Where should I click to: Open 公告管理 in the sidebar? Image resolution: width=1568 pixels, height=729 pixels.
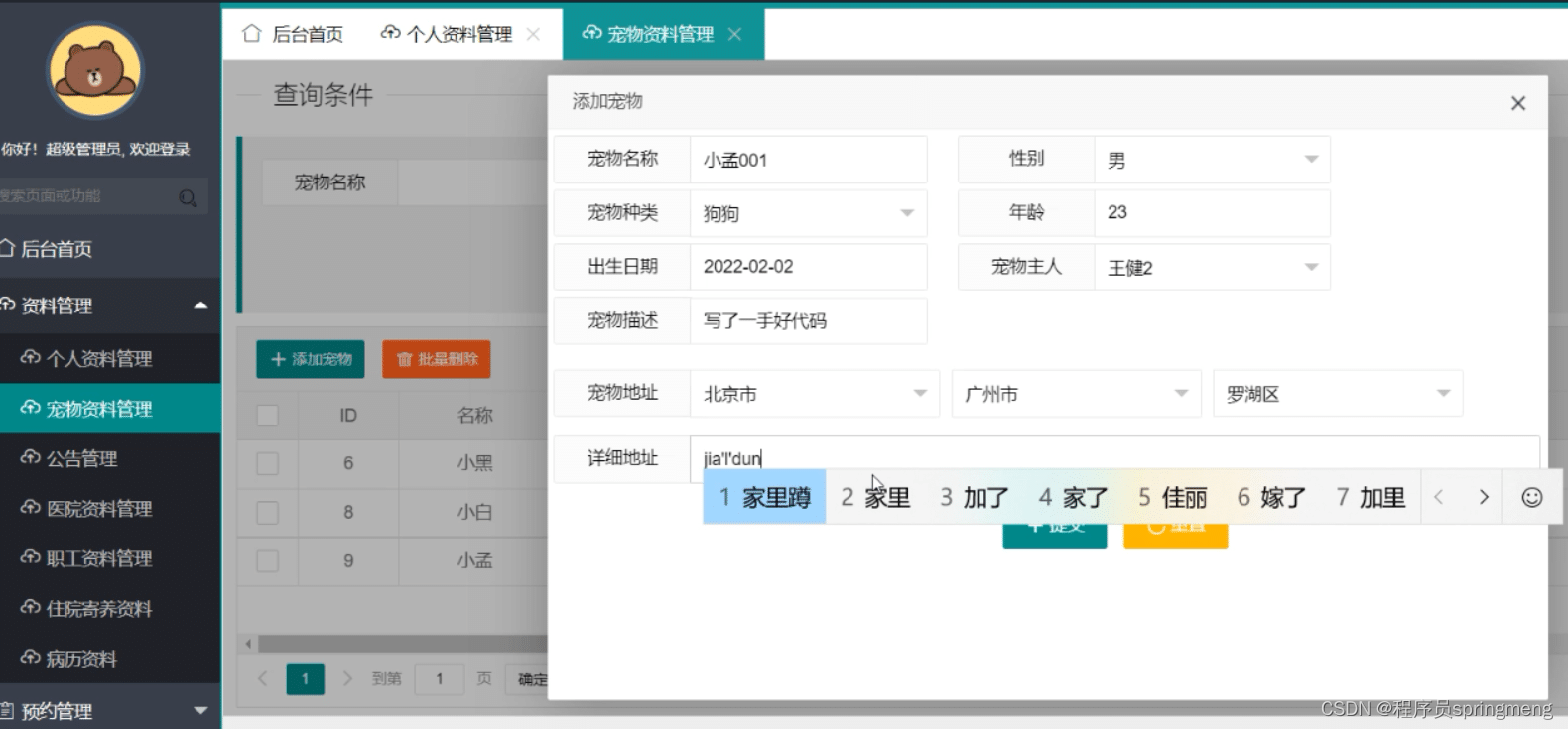(110, 458)
